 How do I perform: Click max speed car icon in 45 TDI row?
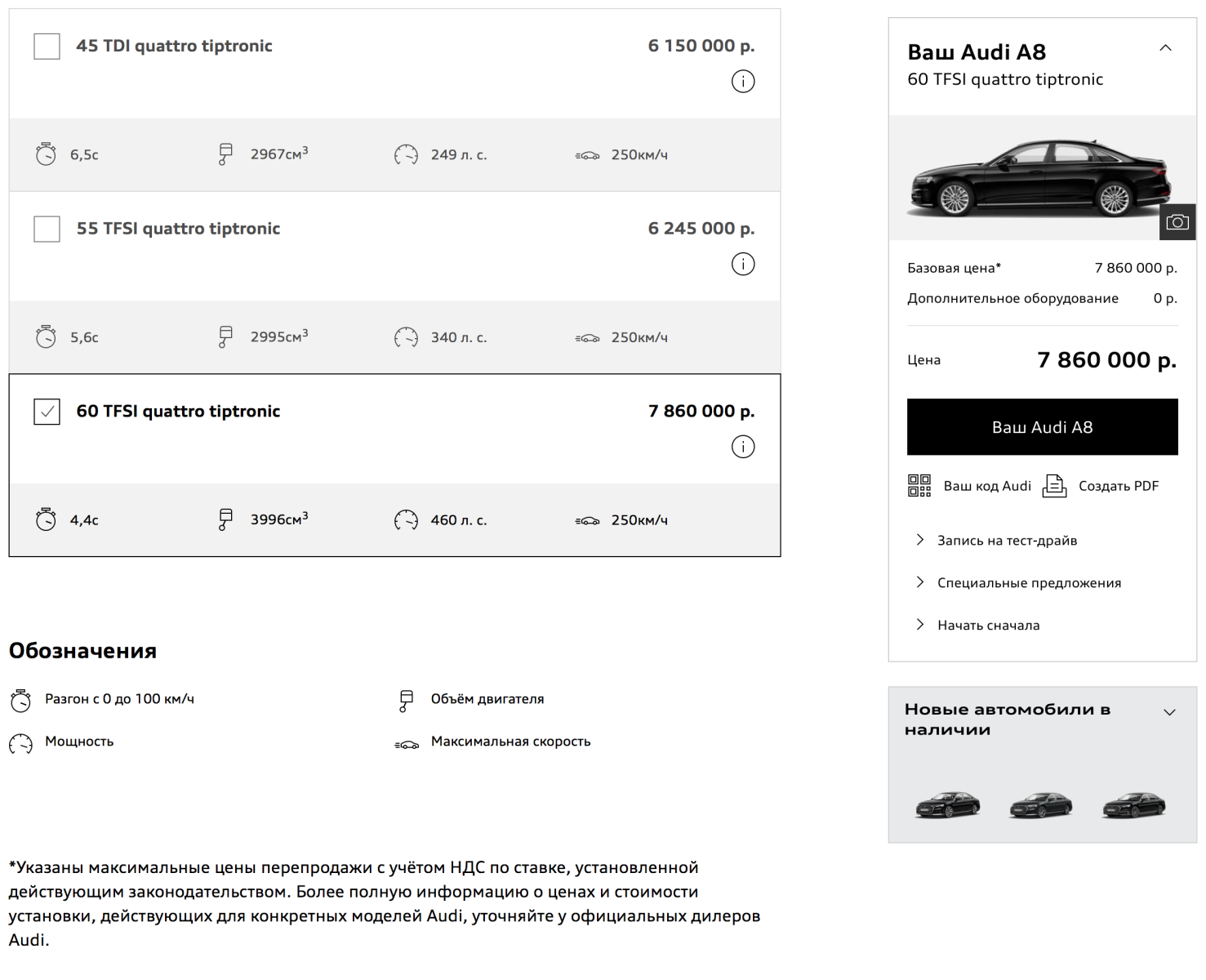tap(587, 155)
